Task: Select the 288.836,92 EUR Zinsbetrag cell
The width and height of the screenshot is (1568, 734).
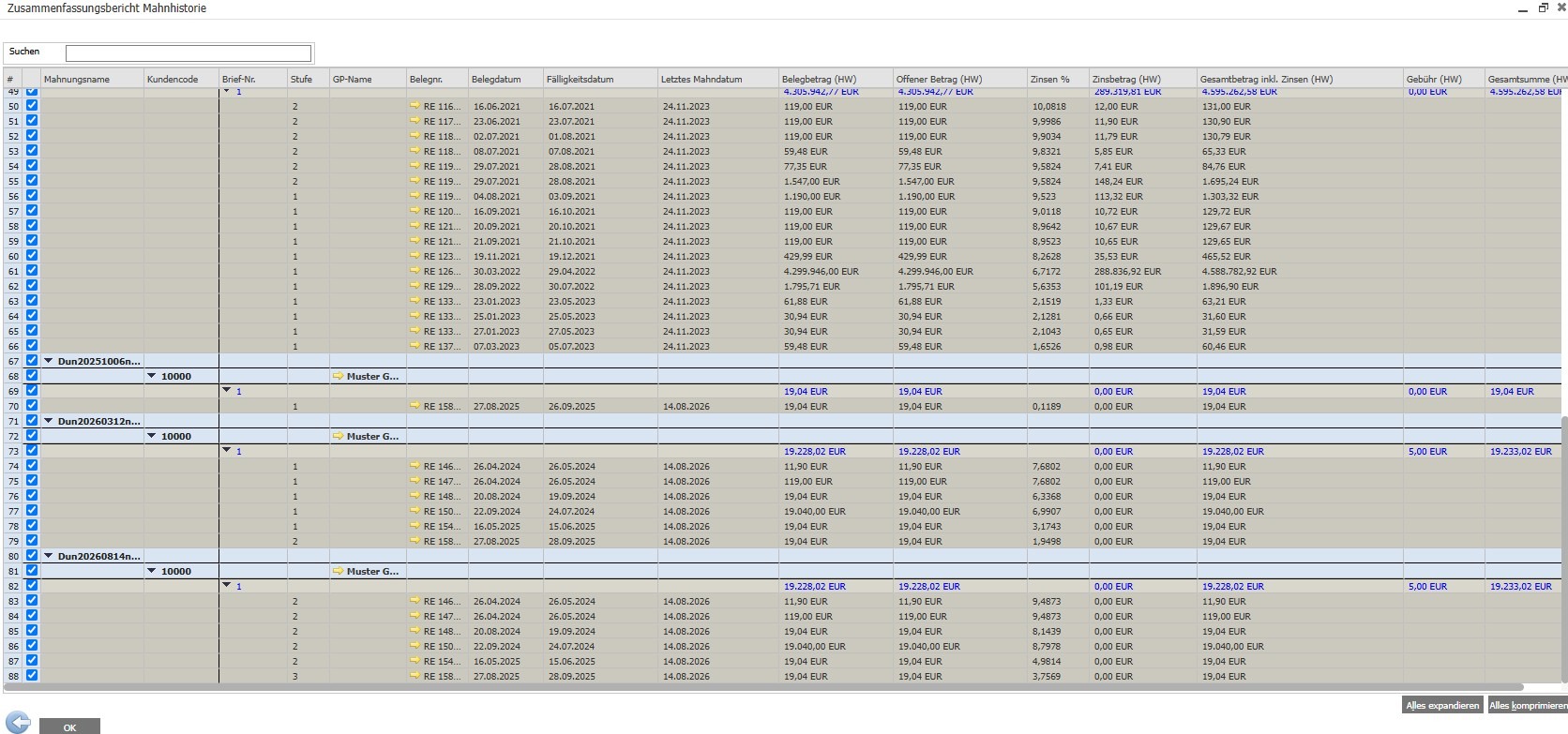Action: click(1143, 271)
